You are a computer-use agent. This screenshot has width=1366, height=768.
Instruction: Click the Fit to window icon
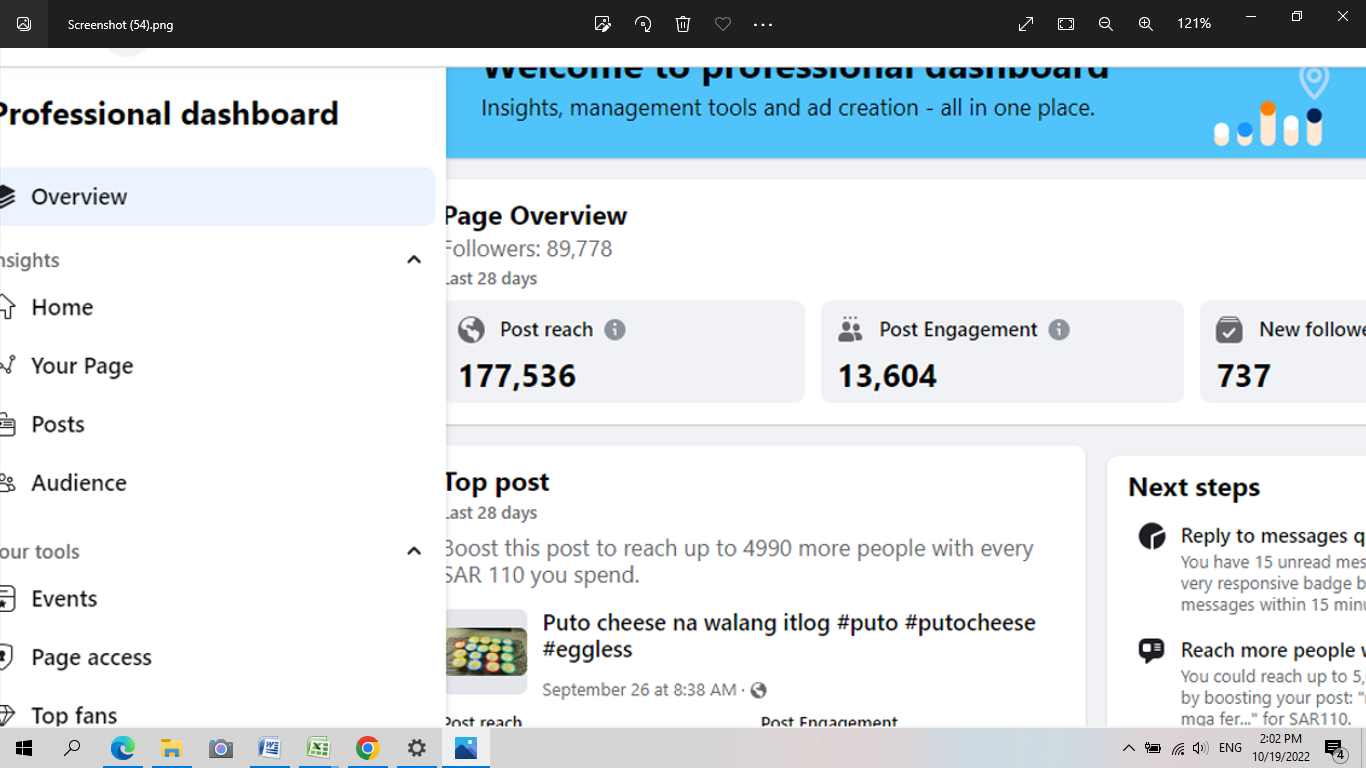coord(1066,24)
